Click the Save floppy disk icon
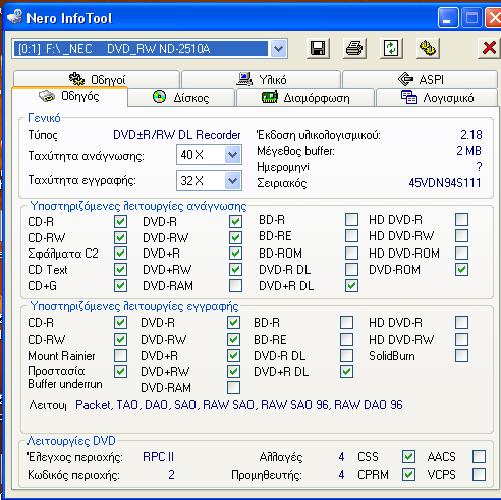Image resolution: width=501 pixels, height=500 pixels. tap(318, 48)
